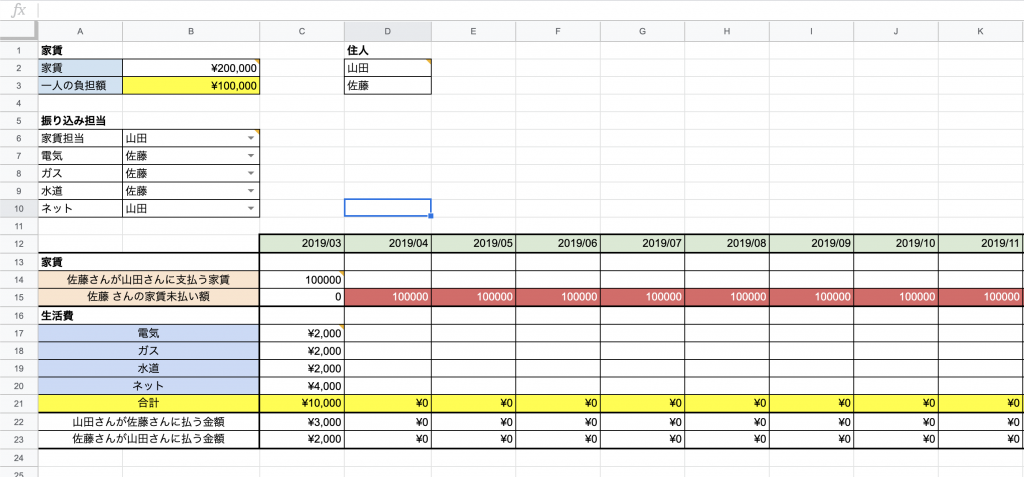The width and height of the screenshot is (1024, 477).
Task: Select column K header
Action: pos(982,31)
